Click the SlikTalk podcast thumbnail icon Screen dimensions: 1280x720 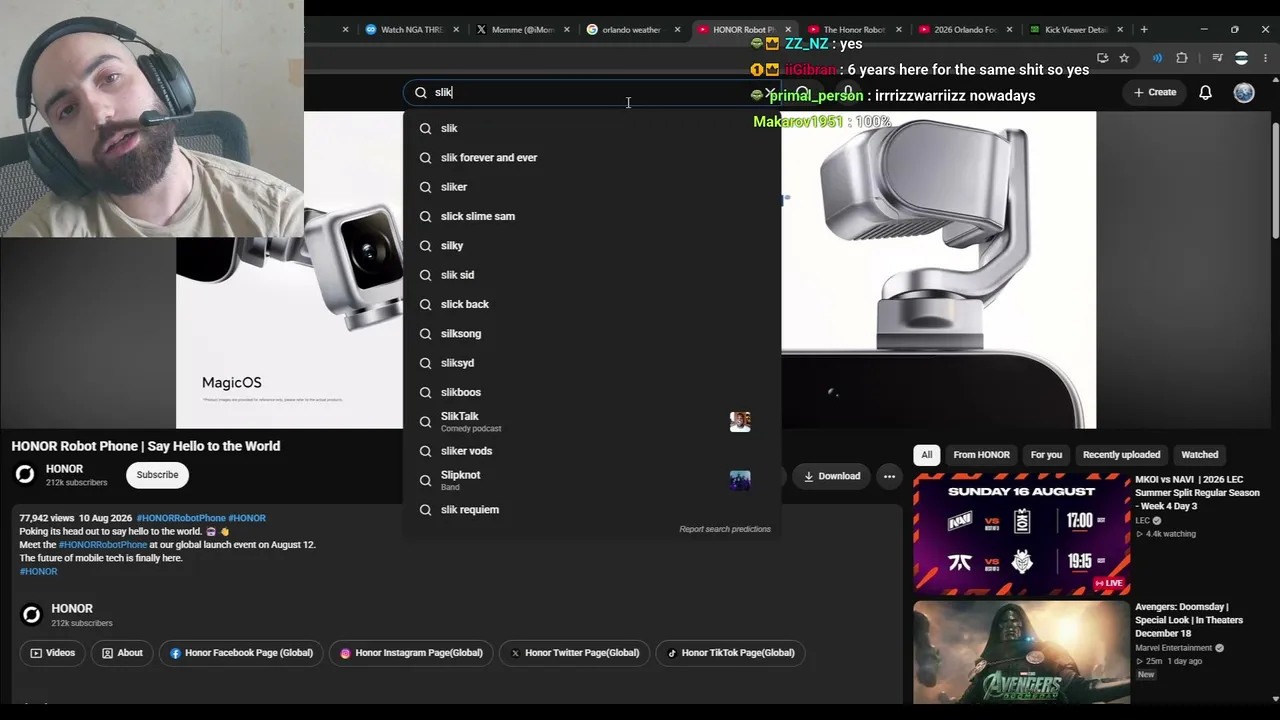[x=740, y=422]
